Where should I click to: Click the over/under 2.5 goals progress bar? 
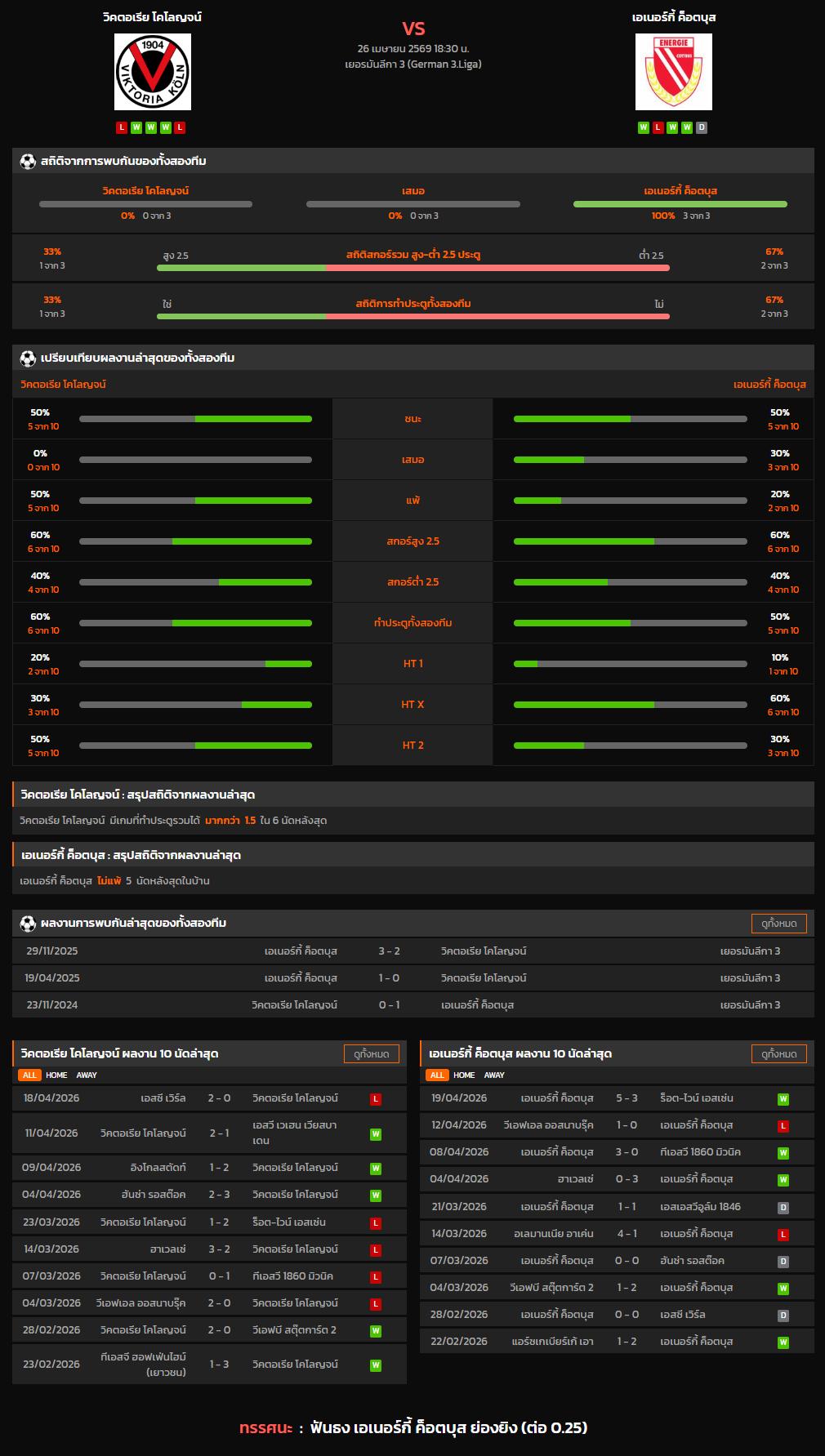[412, 268]
